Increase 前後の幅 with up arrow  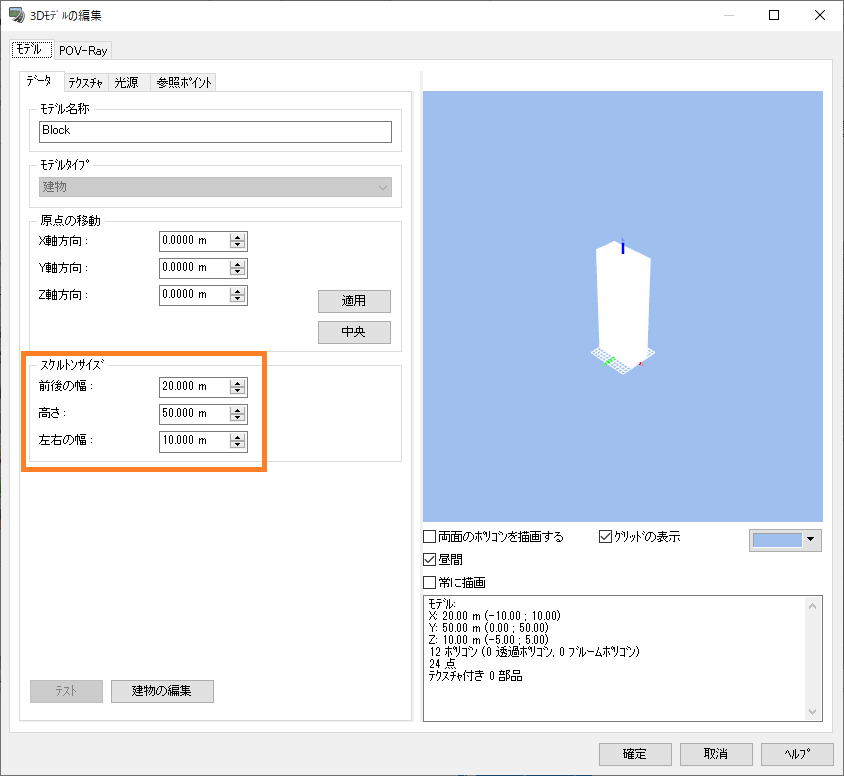click(237, 383)
